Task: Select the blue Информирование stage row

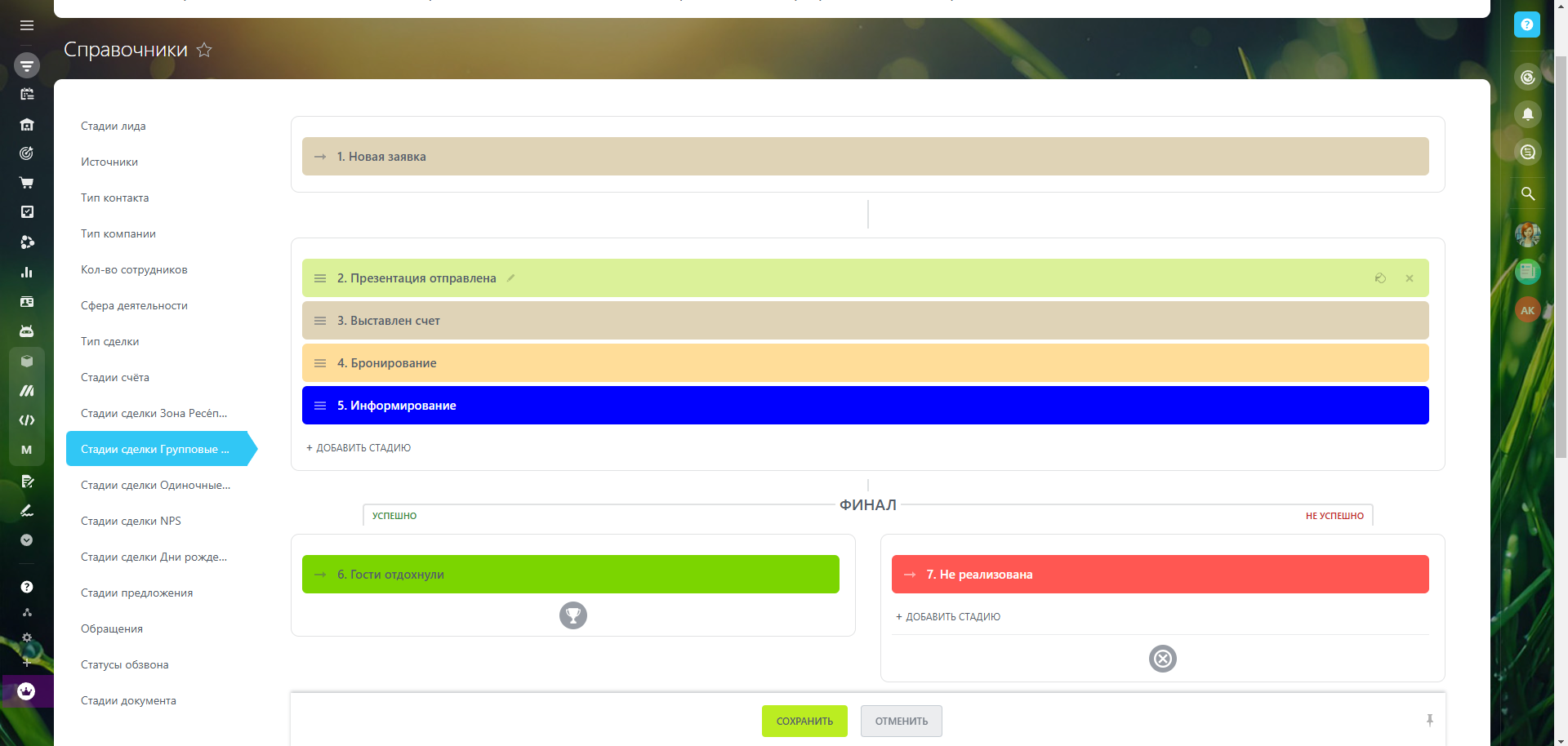Action: [x=866, y=406]
